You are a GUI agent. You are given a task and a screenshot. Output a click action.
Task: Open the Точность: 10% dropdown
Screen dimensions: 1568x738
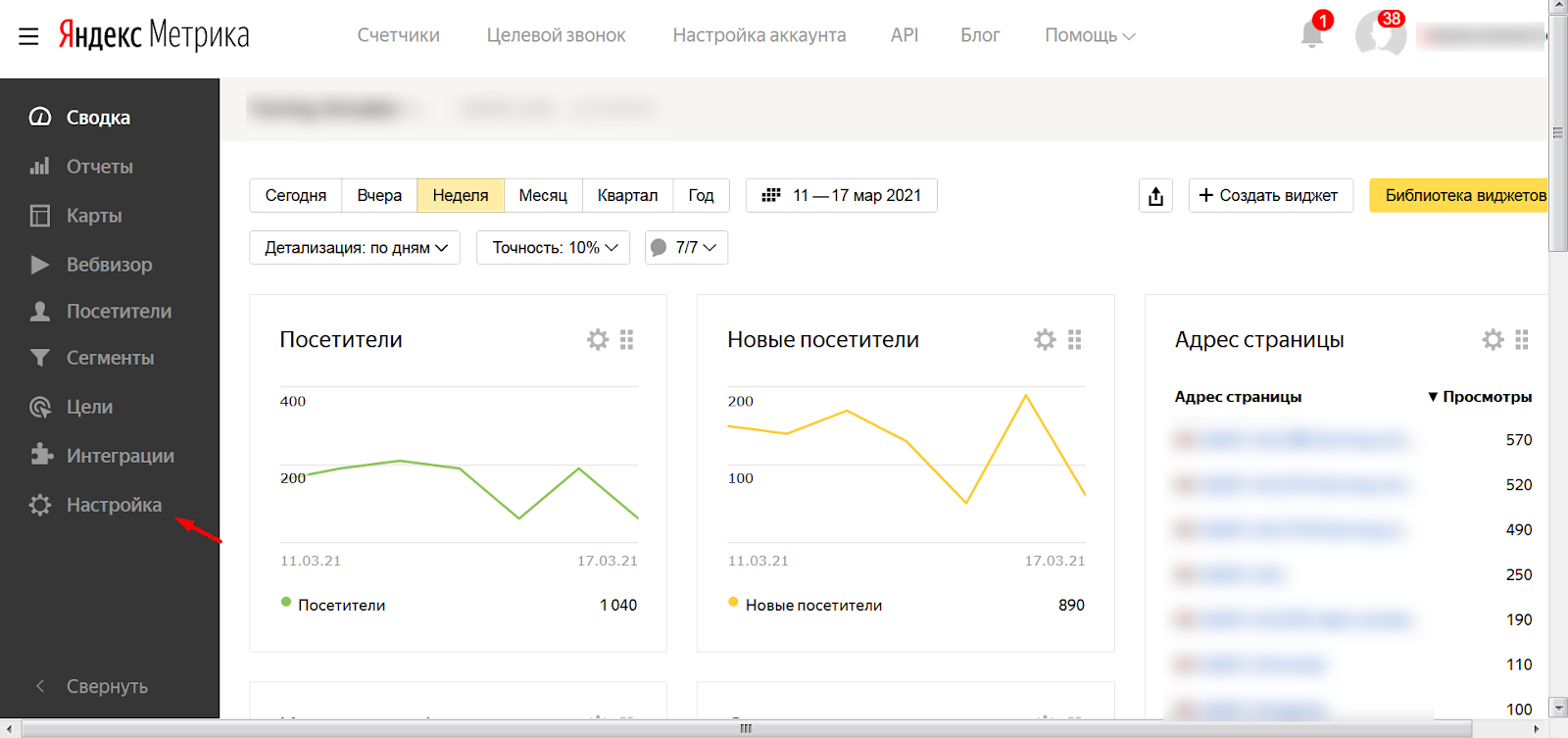pos(554,248)
